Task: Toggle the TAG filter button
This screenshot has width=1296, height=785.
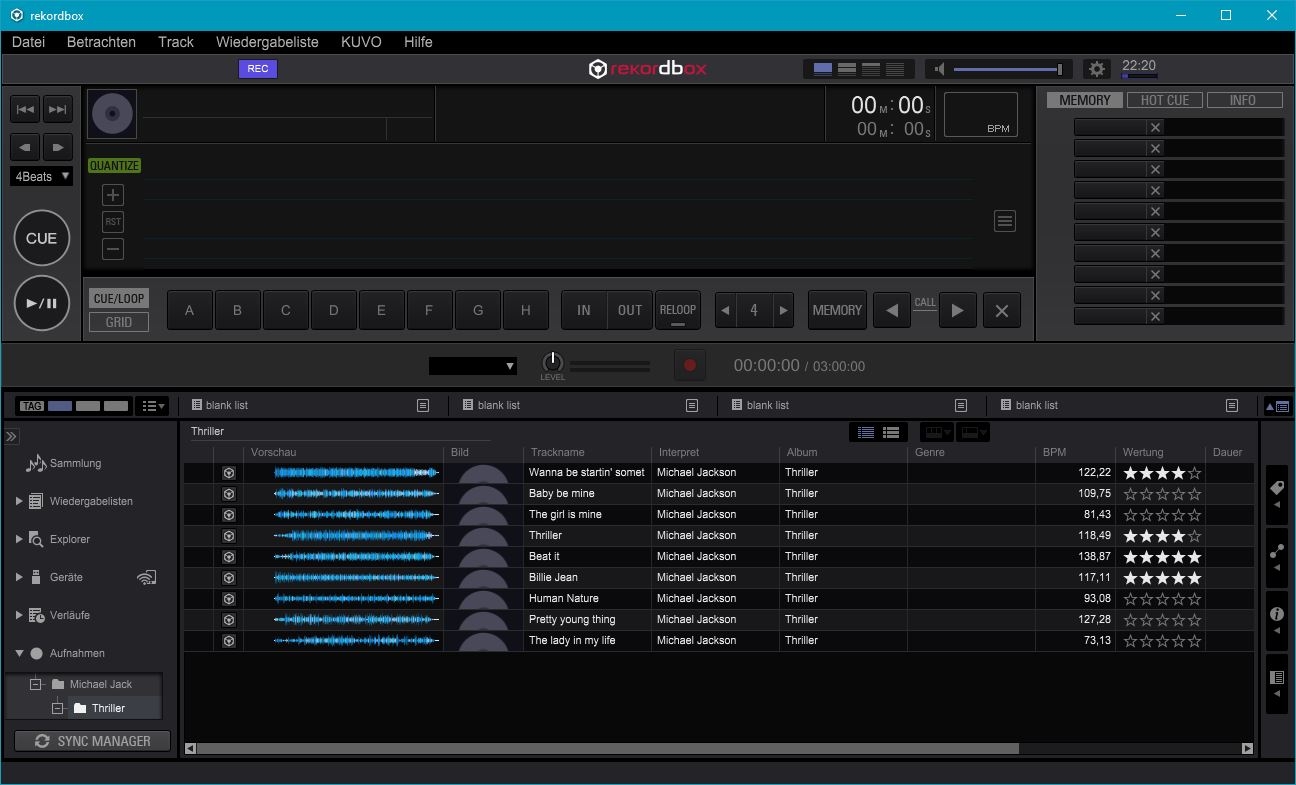Action: [x=31, y=406]
